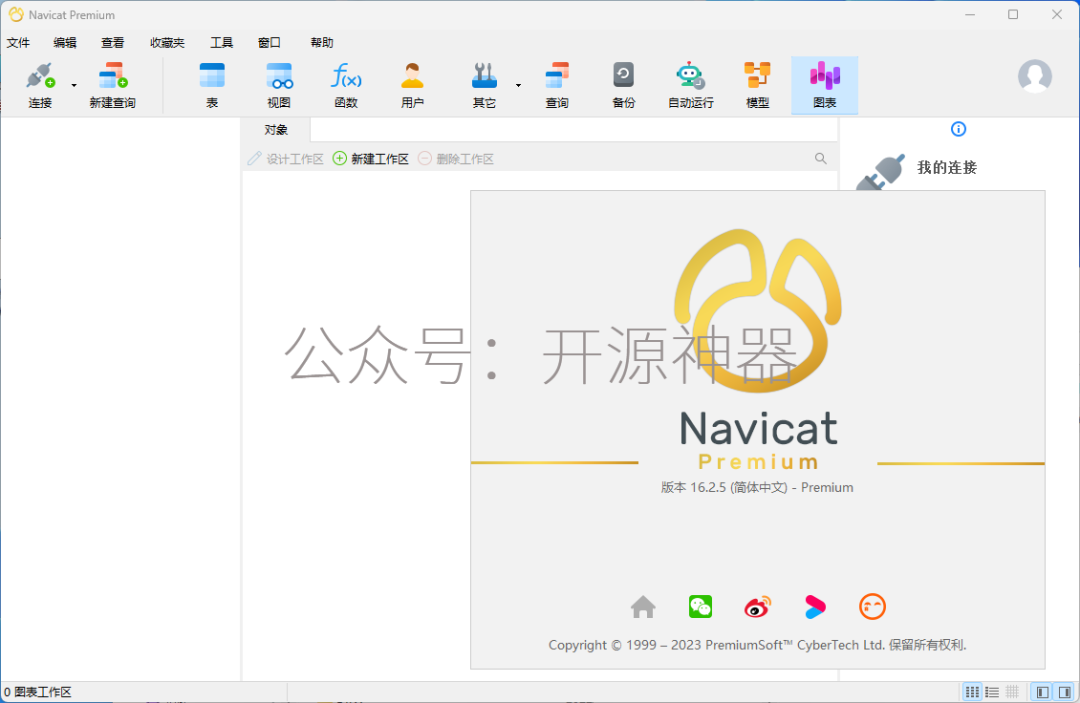Click the red Weibo icon

(x=758, y=607)
